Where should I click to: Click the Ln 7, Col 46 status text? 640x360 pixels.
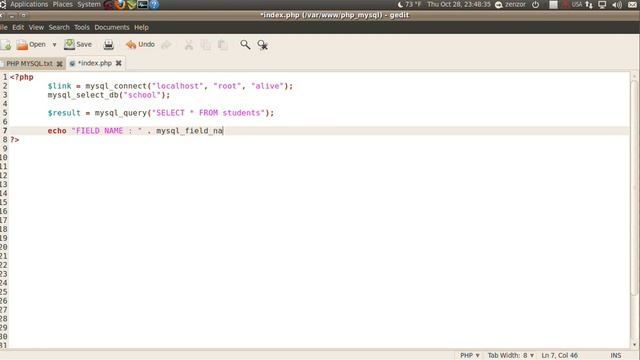pyautogui.click(x=559, y=356)
